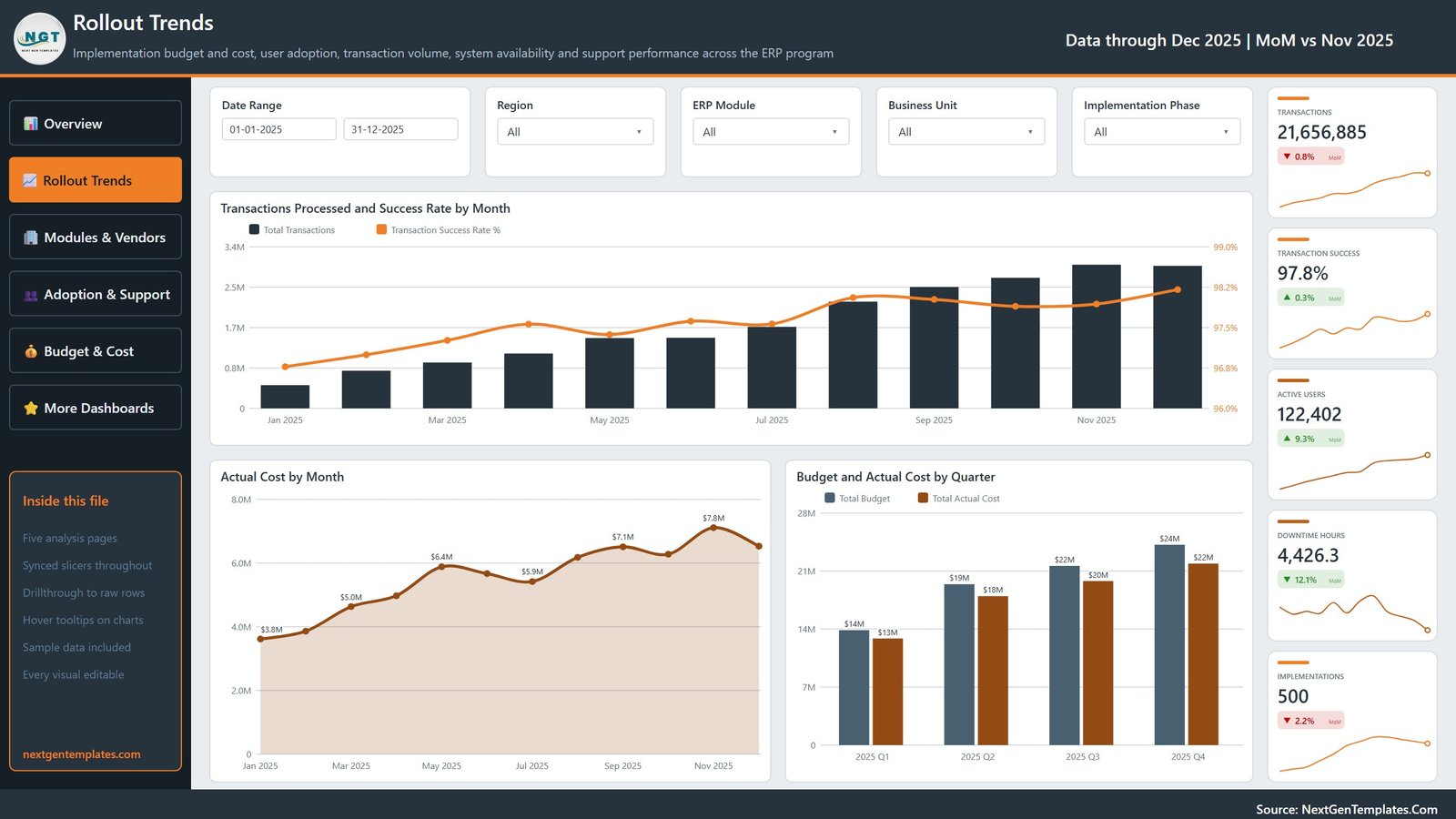Click 'Budget and Actual Cost by Quarter' title
The image size is (1456, 819).
pyautogui.click(x=895, y=477)
